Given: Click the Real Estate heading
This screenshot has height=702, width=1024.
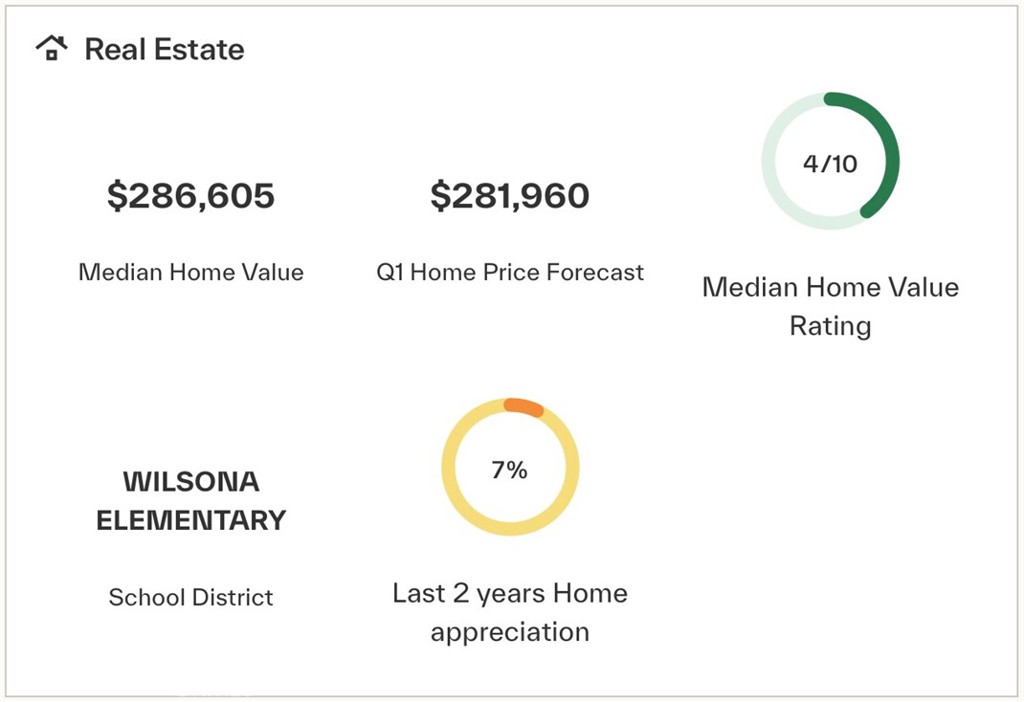Looking at the screenshot, I should [x=165, y=50].
